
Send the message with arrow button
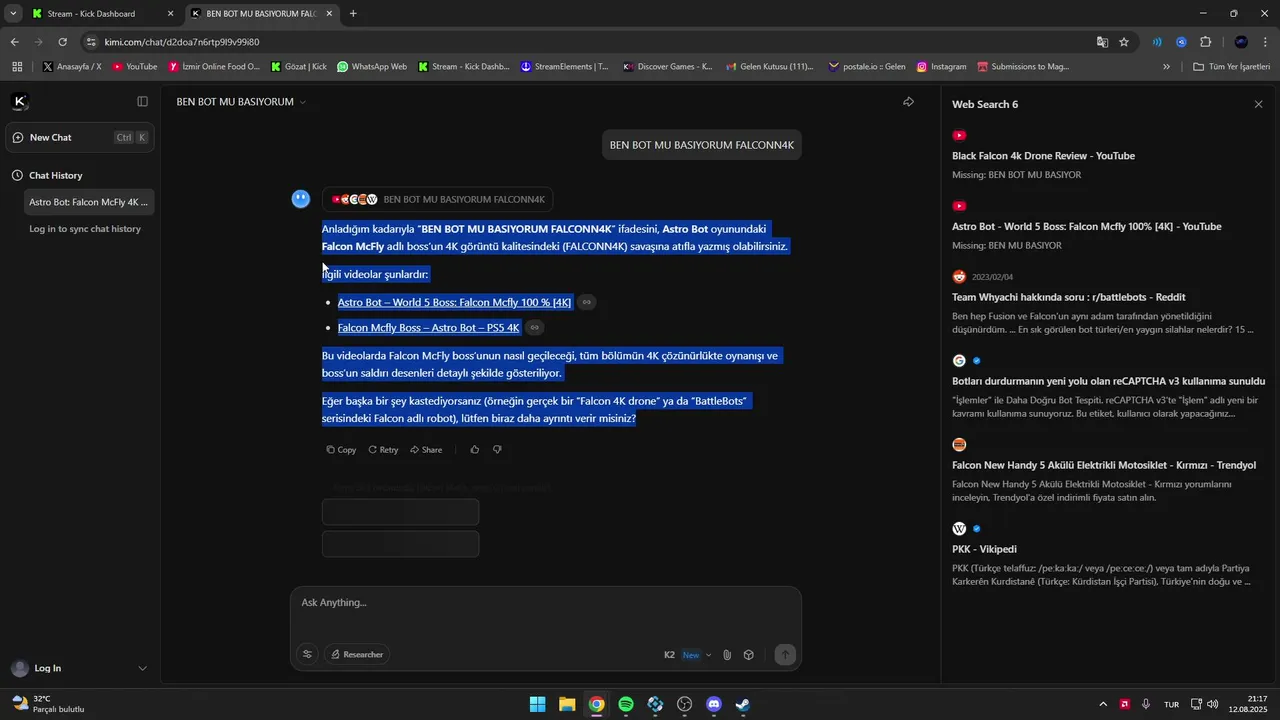pos(785,655)
